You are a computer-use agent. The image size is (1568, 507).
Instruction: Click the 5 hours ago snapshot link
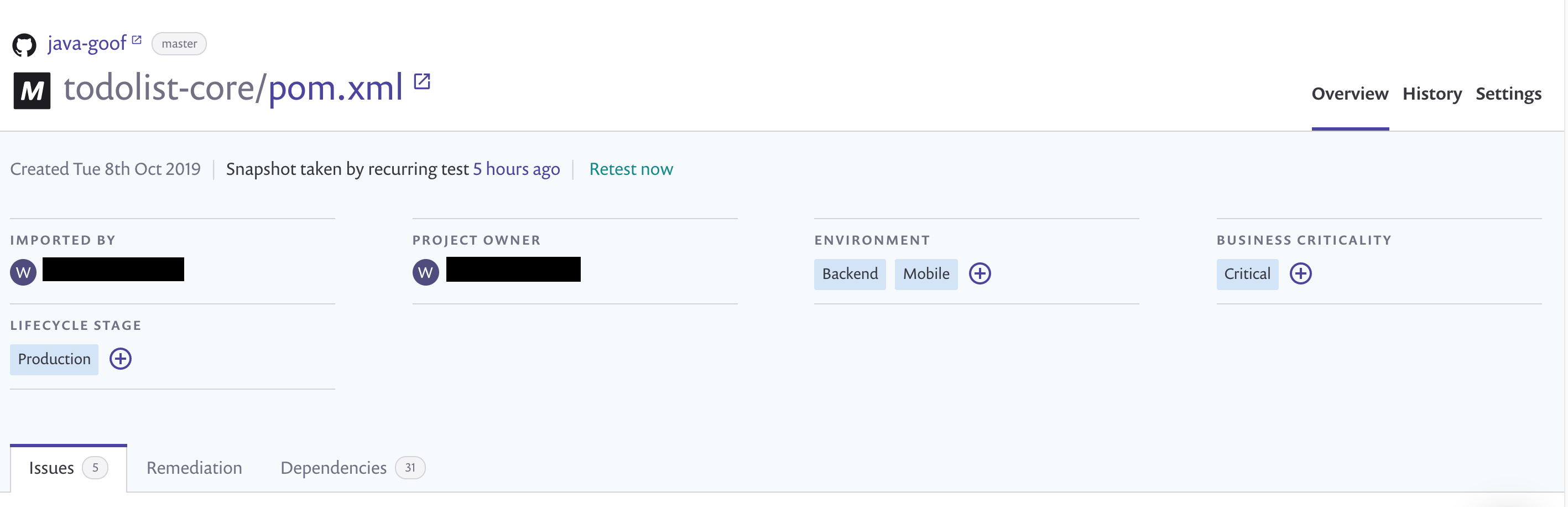516,169
